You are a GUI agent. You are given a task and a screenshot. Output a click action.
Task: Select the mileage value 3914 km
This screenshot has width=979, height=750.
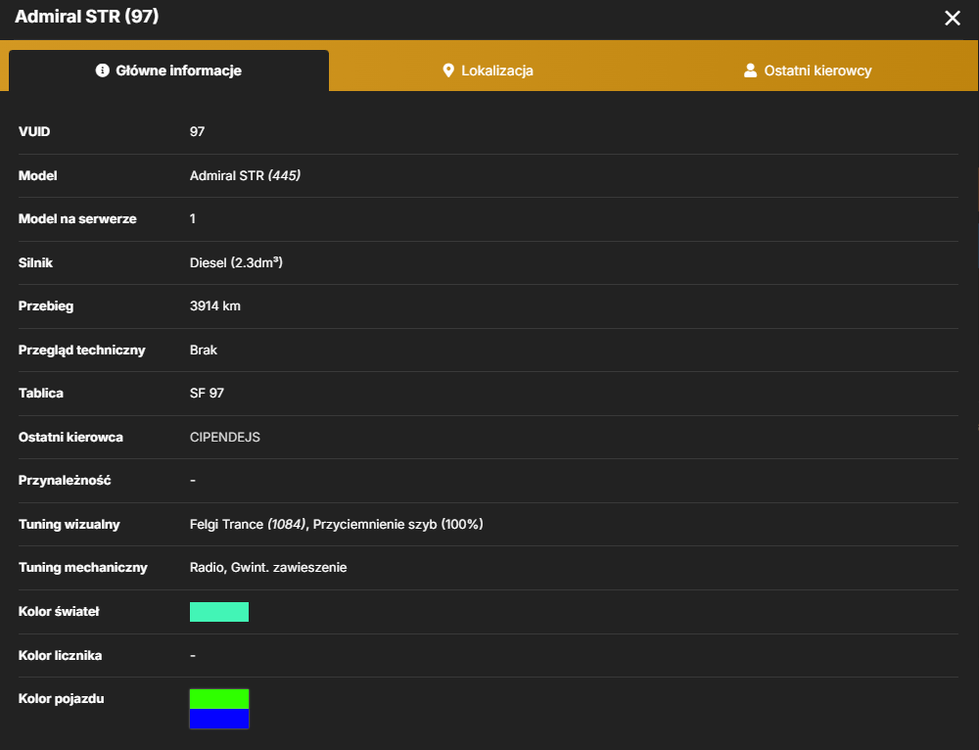215,306
